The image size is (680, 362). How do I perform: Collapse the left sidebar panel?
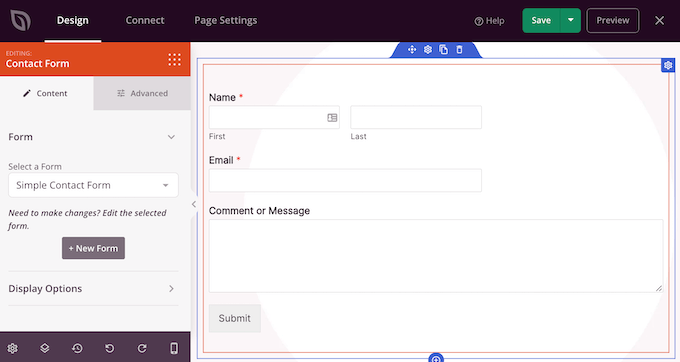[x=194, y=204]
